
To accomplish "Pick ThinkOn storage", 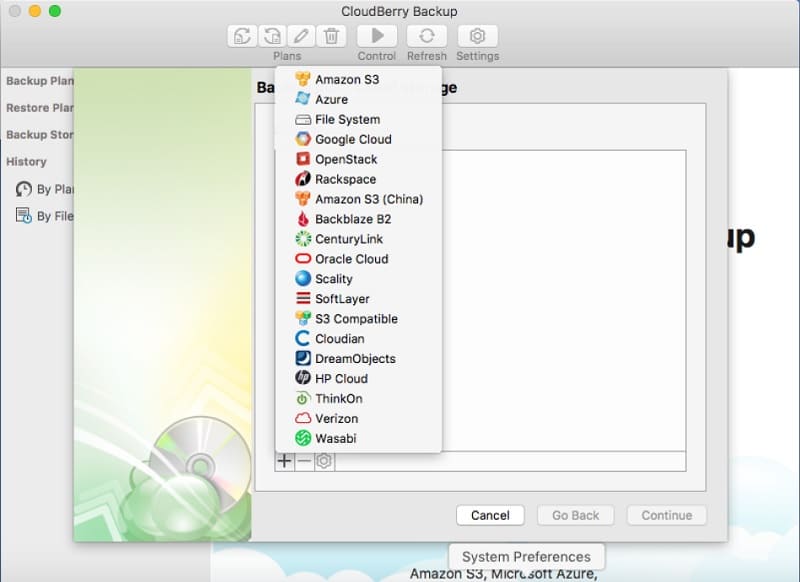I will tap(358, 398).
